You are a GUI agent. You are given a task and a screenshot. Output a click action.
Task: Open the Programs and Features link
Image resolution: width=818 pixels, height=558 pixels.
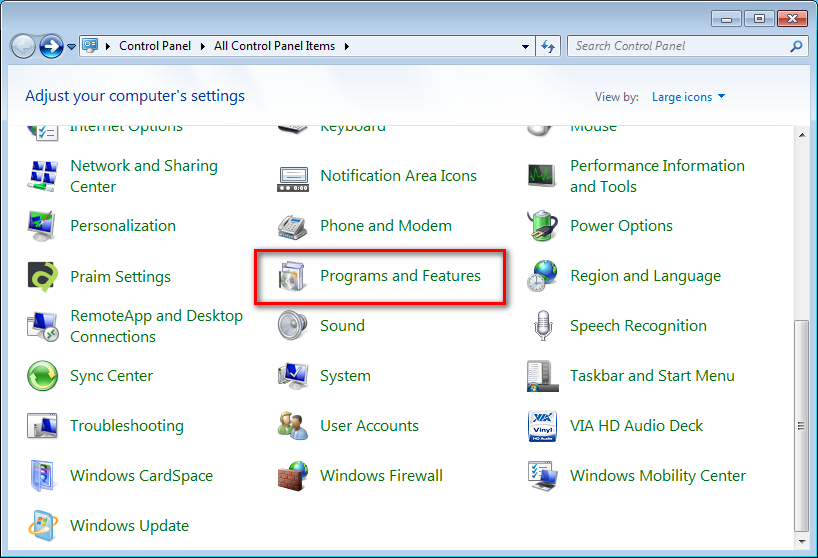[x=400, y=276]
